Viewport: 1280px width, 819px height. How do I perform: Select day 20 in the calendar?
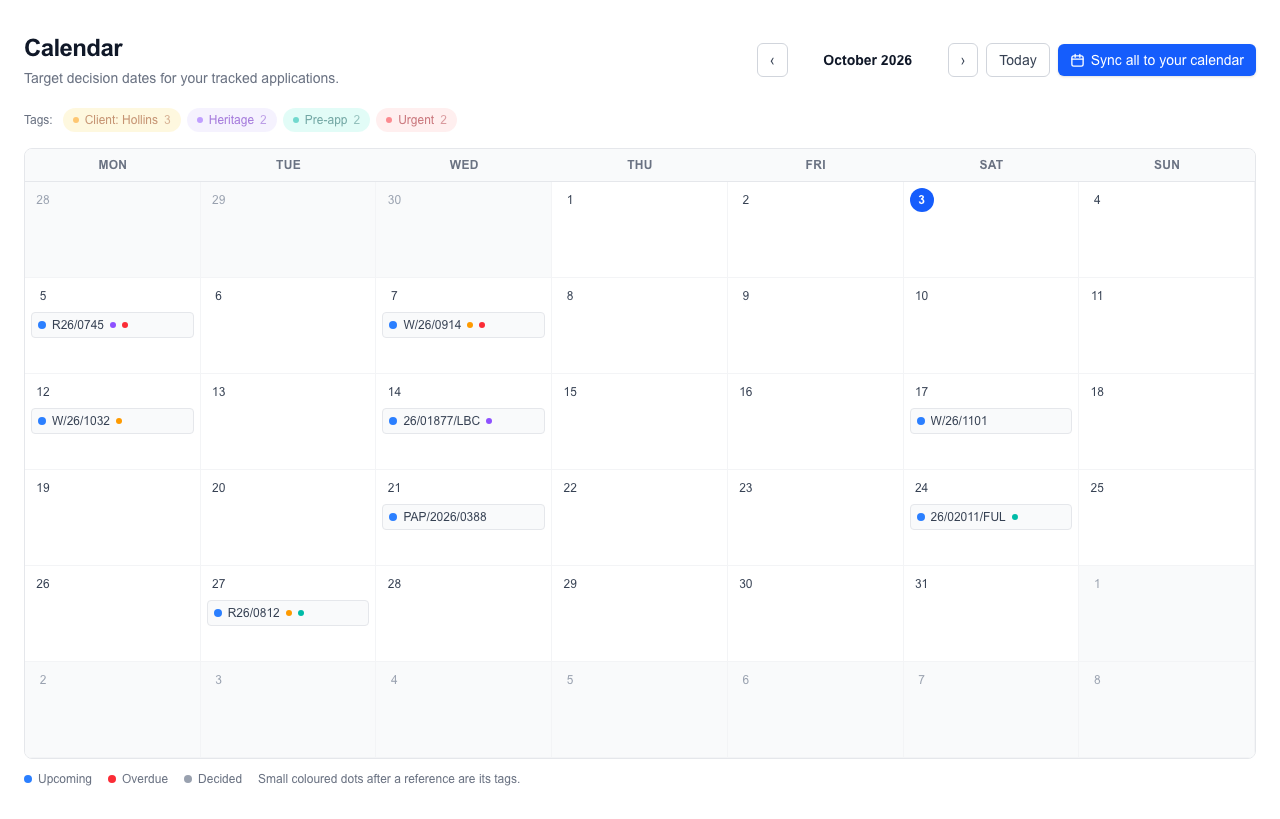(219, 488)
